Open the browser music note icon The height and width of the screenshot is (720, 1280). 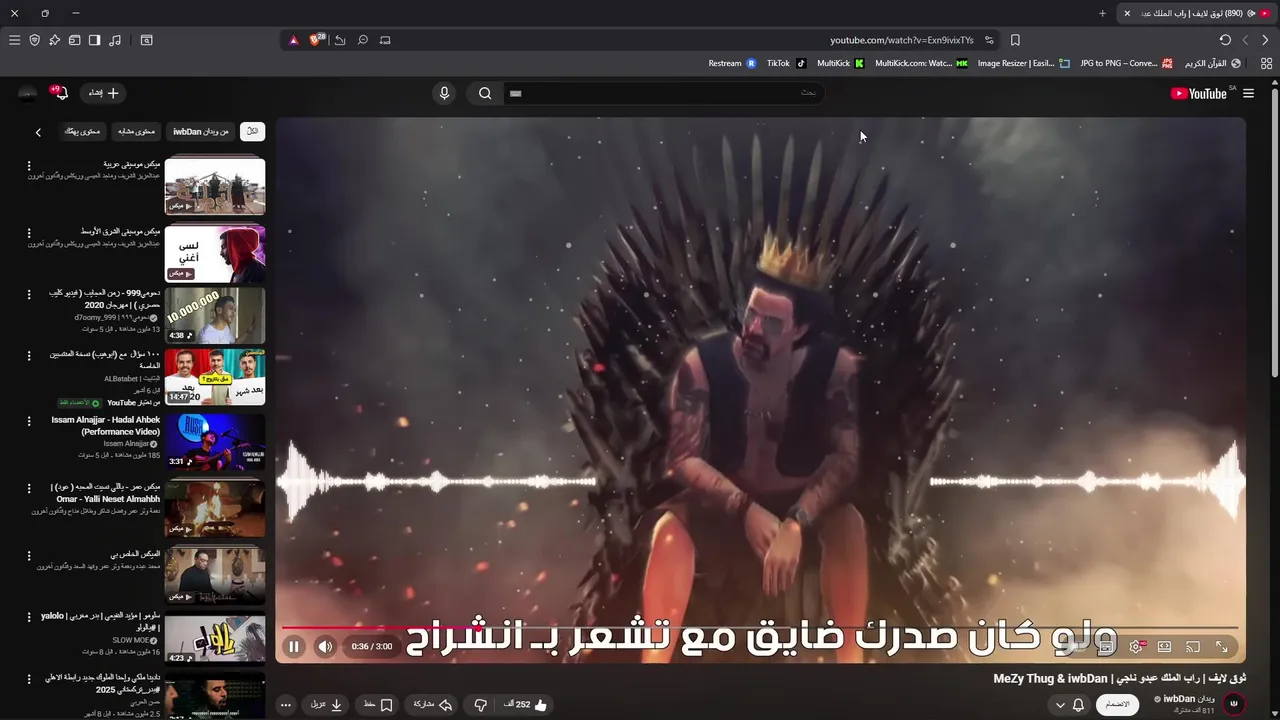(x=115, y=40)
